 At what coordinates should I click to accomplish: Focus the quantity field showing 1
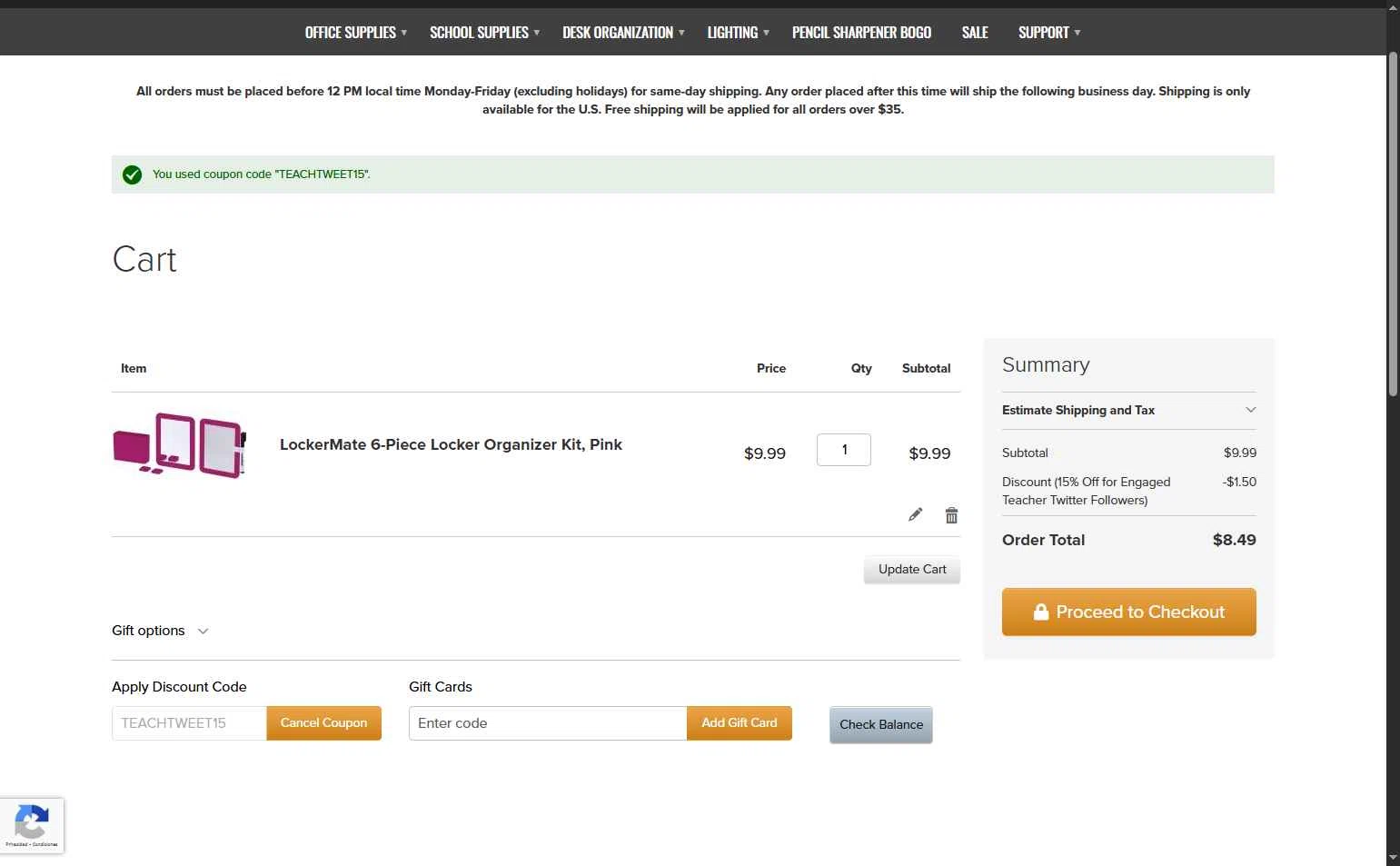click(x=844, y=450)
